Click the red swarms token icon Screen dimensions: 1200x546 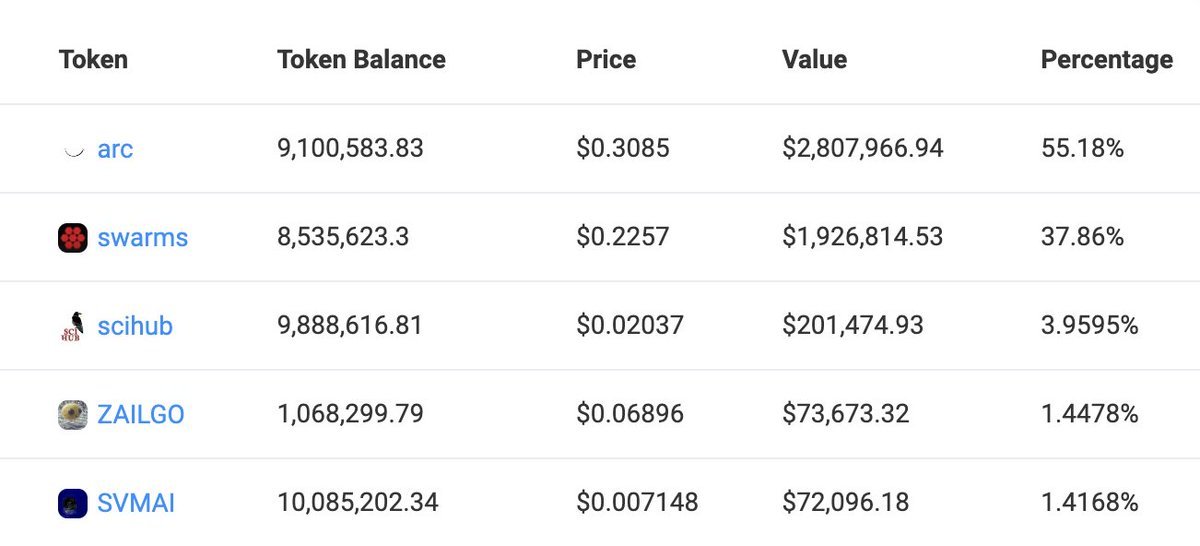tap(73, 238)
